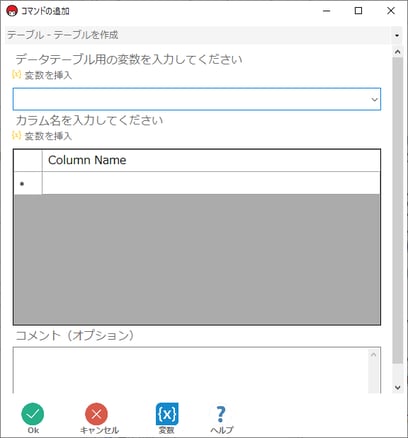Focus the data table variable input field
Screen dimensions: 408x438
coord(197,99)
